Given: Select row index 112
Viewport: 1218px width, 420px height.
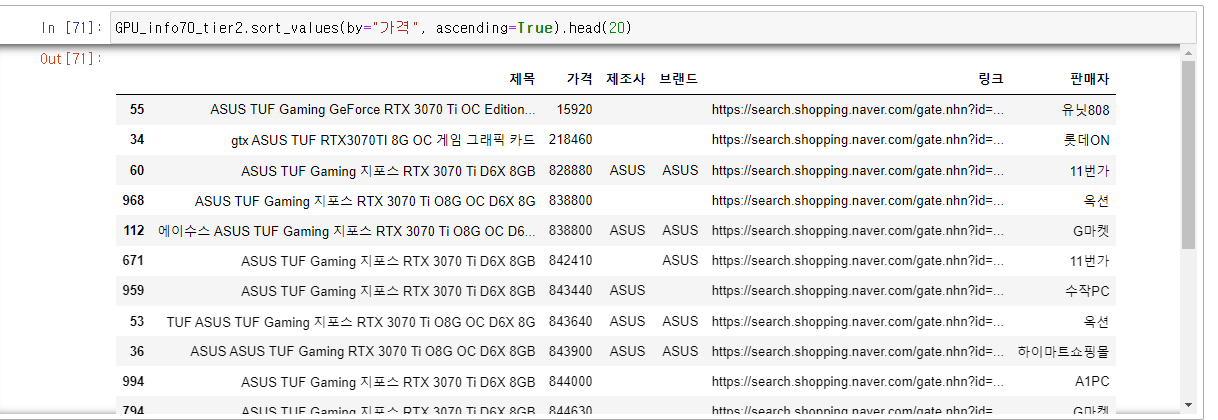Looking at the screenshot, I should point(133,230).
